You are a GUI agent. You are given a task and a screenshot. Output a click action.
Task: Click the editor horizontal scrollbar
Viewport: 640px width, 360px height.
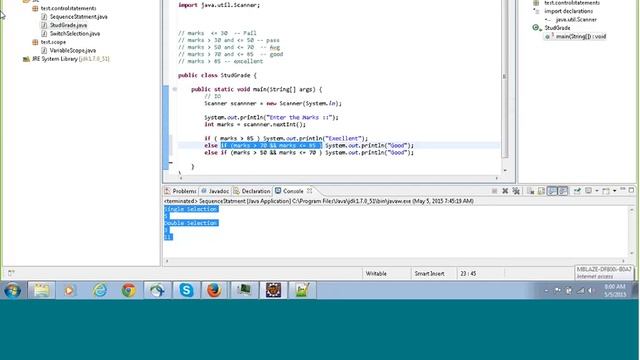(339, 178)
